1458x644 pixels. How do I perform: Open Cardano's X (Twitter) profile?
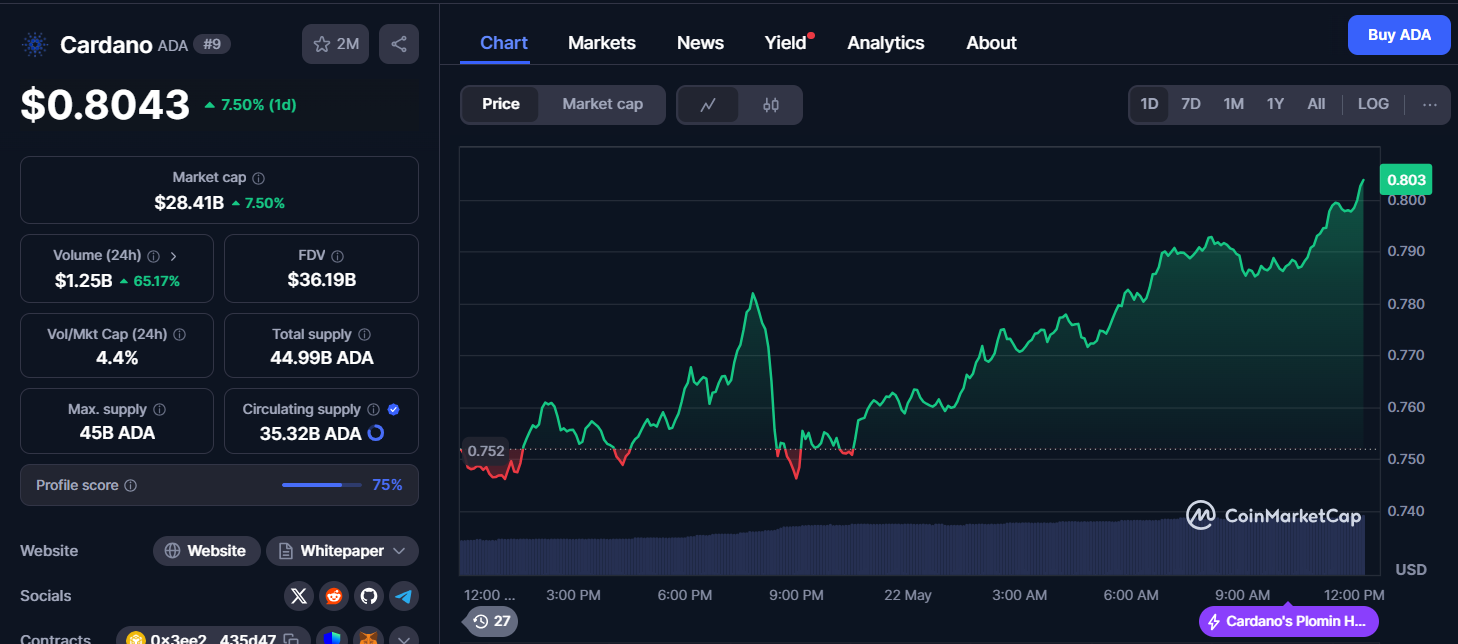click(x=298, y=596)
